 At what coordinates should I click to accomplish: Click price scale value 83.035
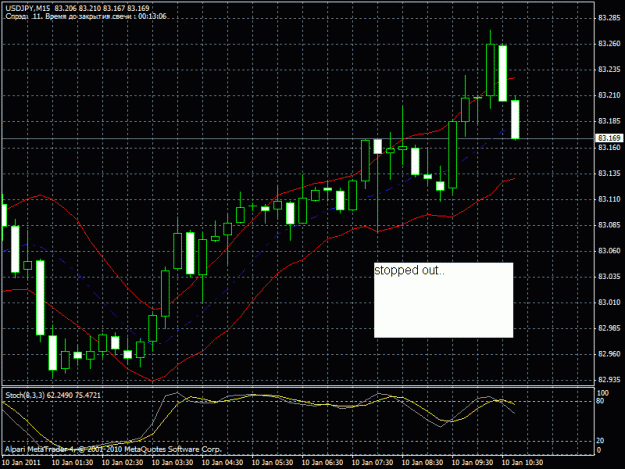click(x=609, y=277)
